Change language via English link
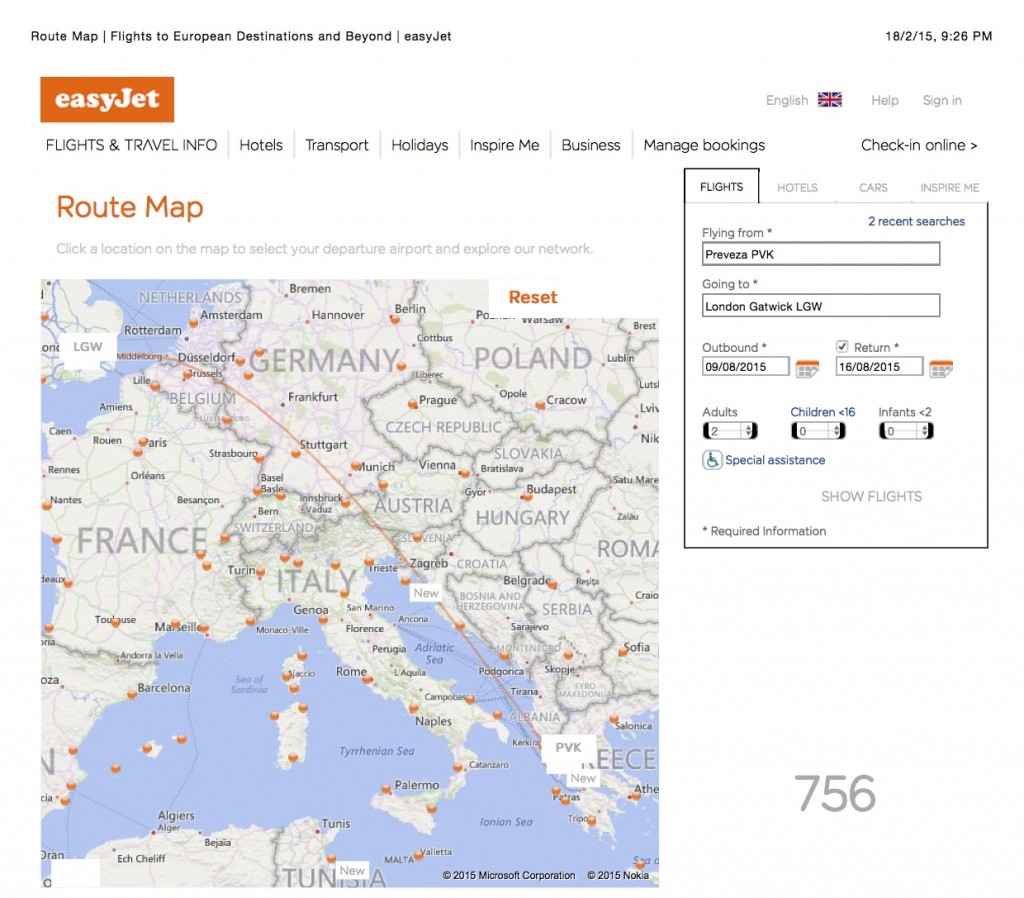This screenshot has width=1024, height=898. click(787, 100)
